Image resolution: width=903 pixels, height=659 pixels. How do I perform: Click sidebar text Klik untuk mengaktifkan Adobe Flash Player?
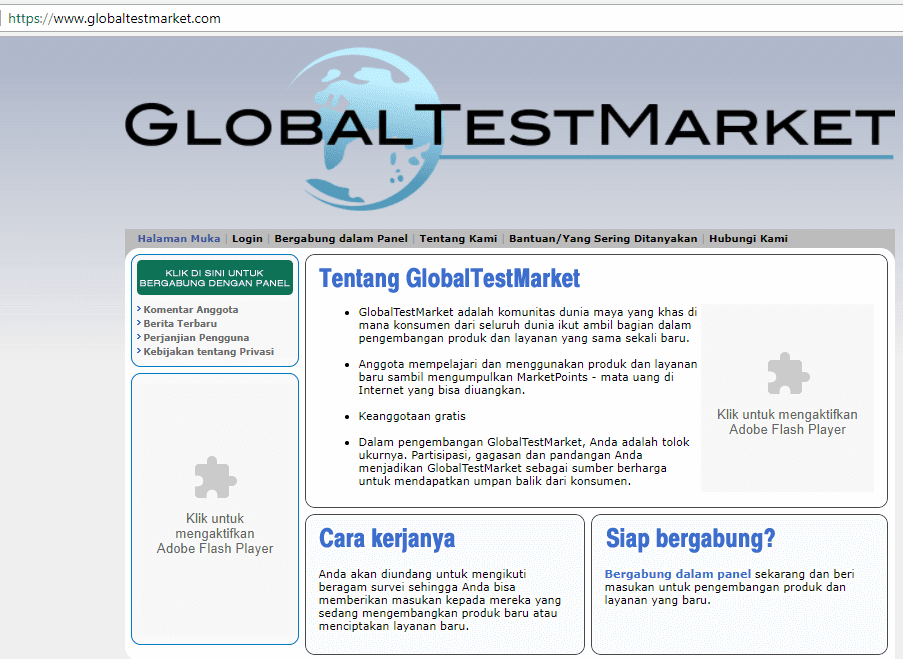(215, 533)
